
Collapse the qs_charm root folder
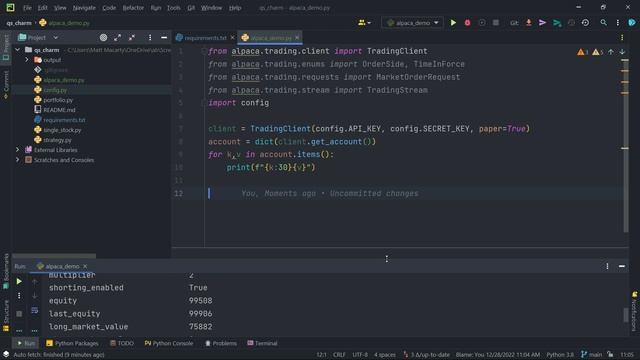point(18,50)
